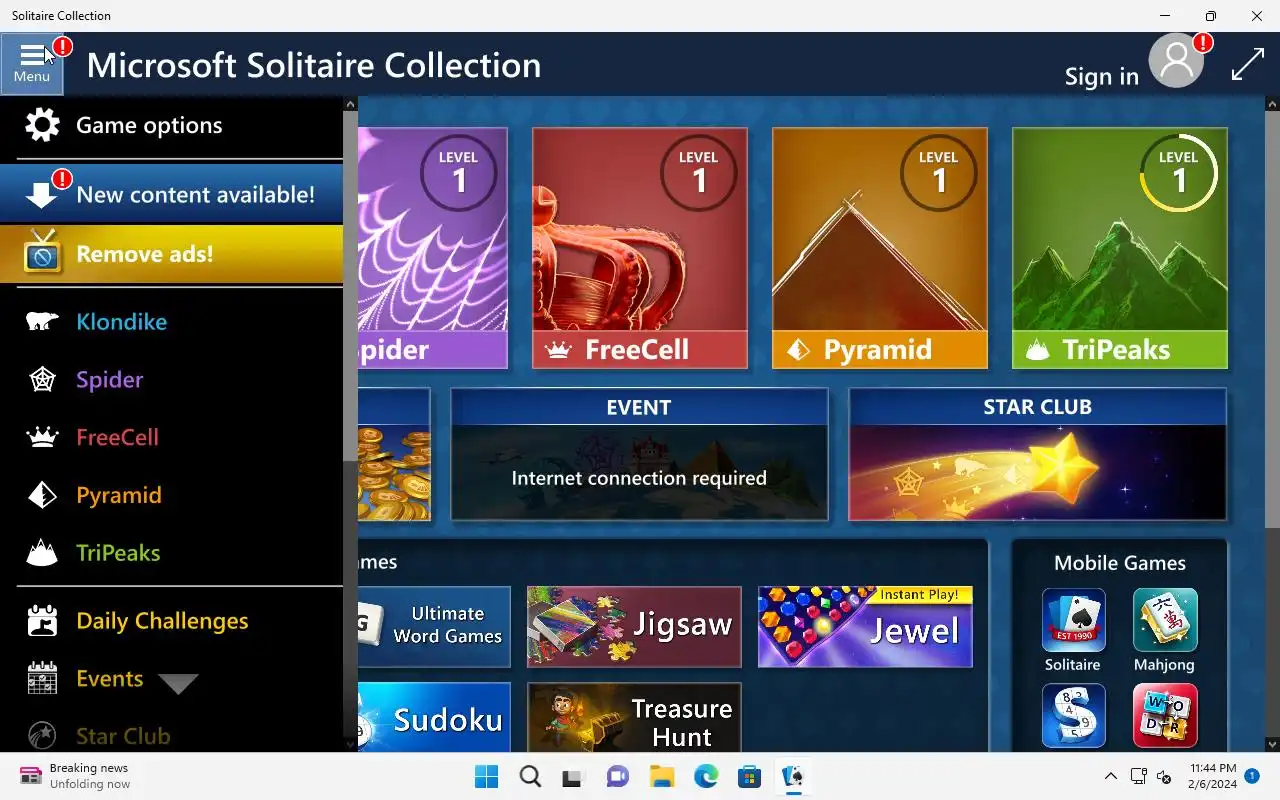Toggle full screen with the diagonal arrow icon
Viewport: 1280px width, 800px height.
(x=1247, y=65)
